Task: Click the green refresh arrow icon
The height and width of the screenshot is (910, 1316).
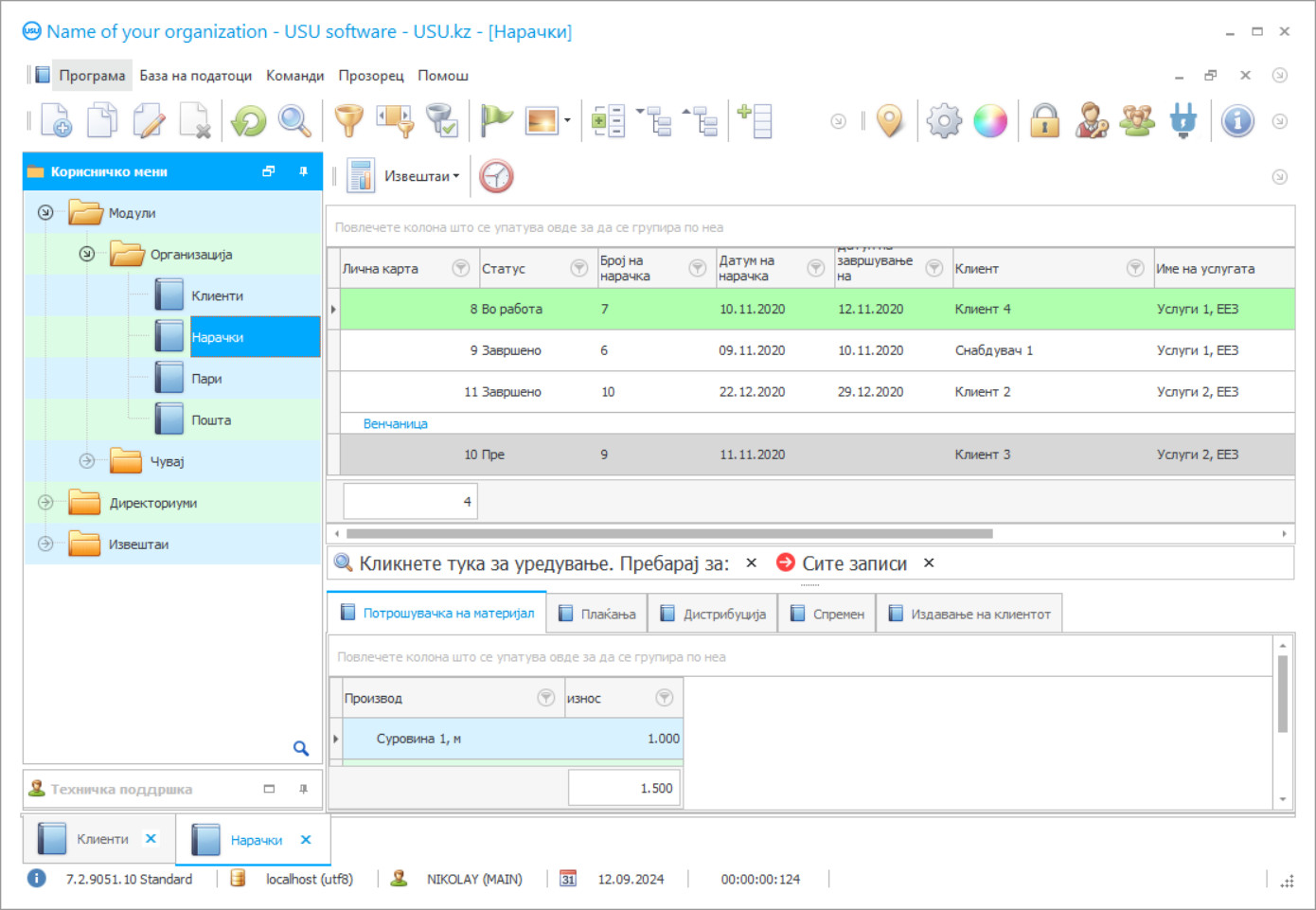Action: click(x=249, y=120)
